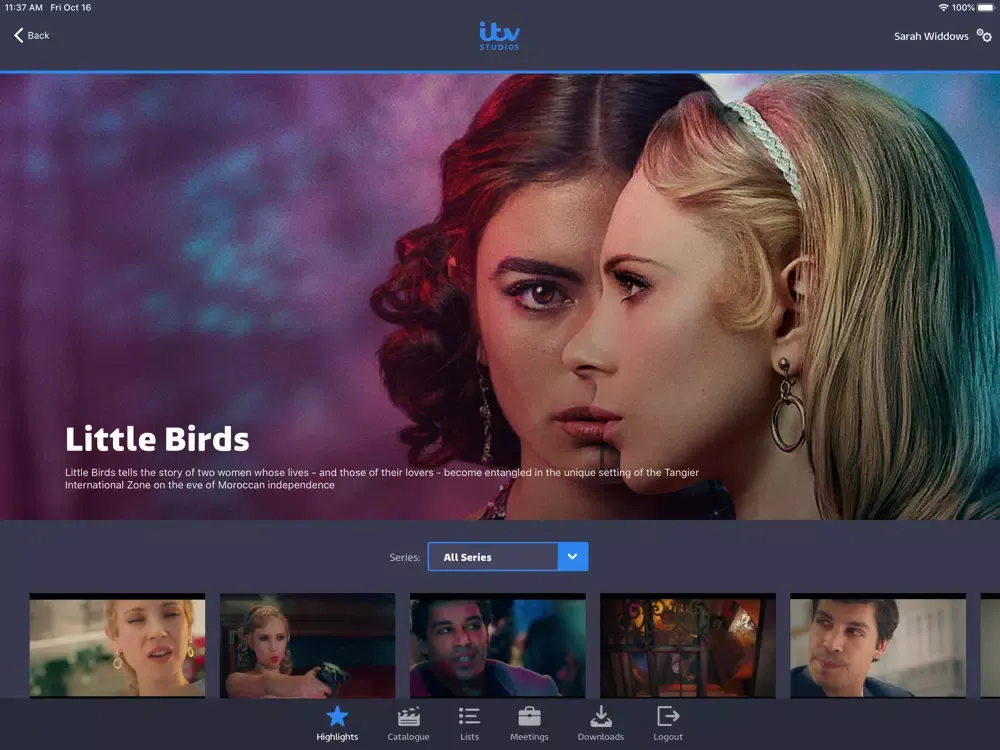Open the All Series combo box
The width and height of the screenshot is (1000, 750).
click(x=508, y=557)
